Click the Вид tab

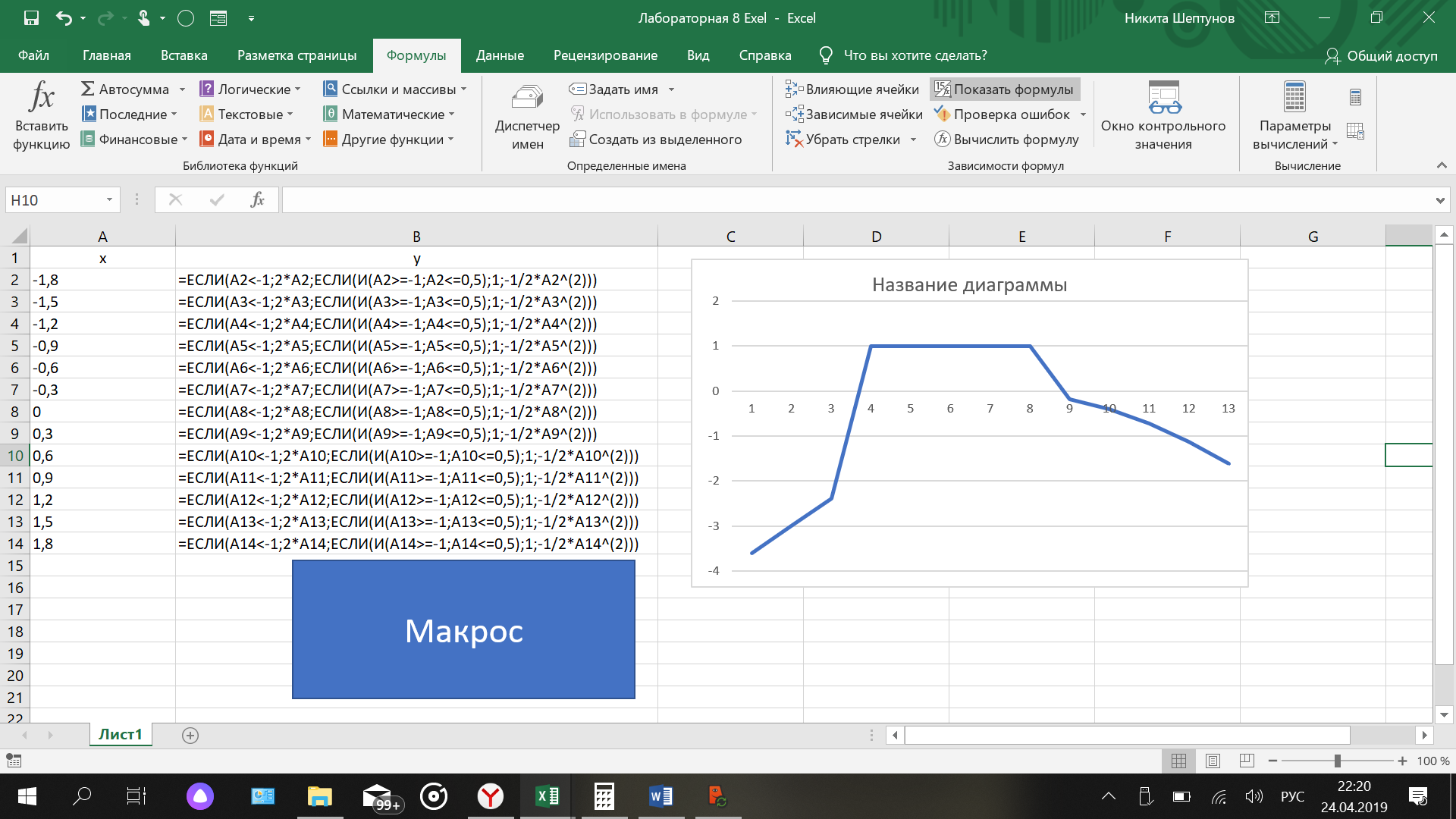(698, 55)
